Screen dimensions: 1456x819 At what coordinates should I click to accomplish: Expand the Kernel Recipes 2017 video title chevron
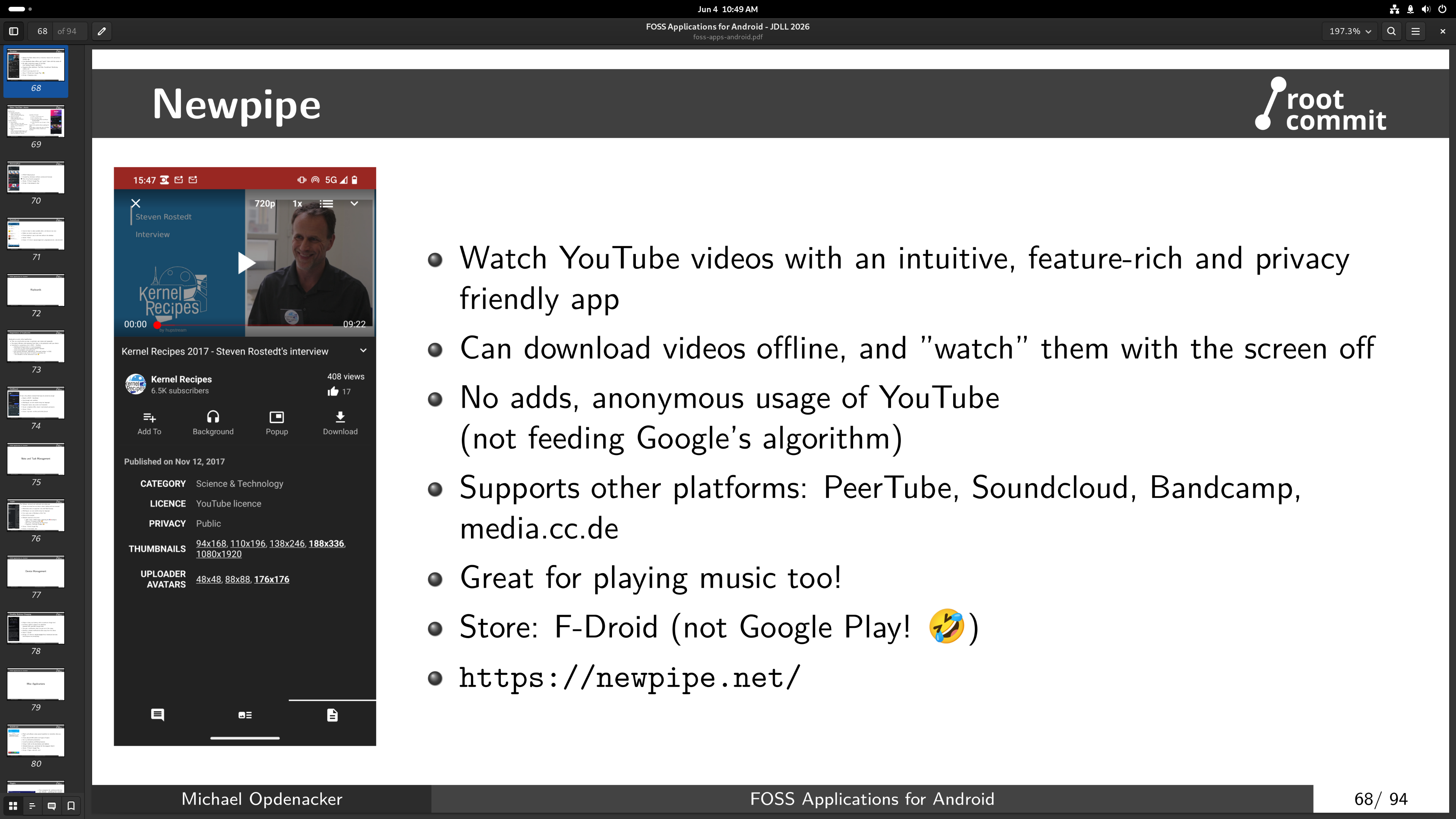point(364,350)
